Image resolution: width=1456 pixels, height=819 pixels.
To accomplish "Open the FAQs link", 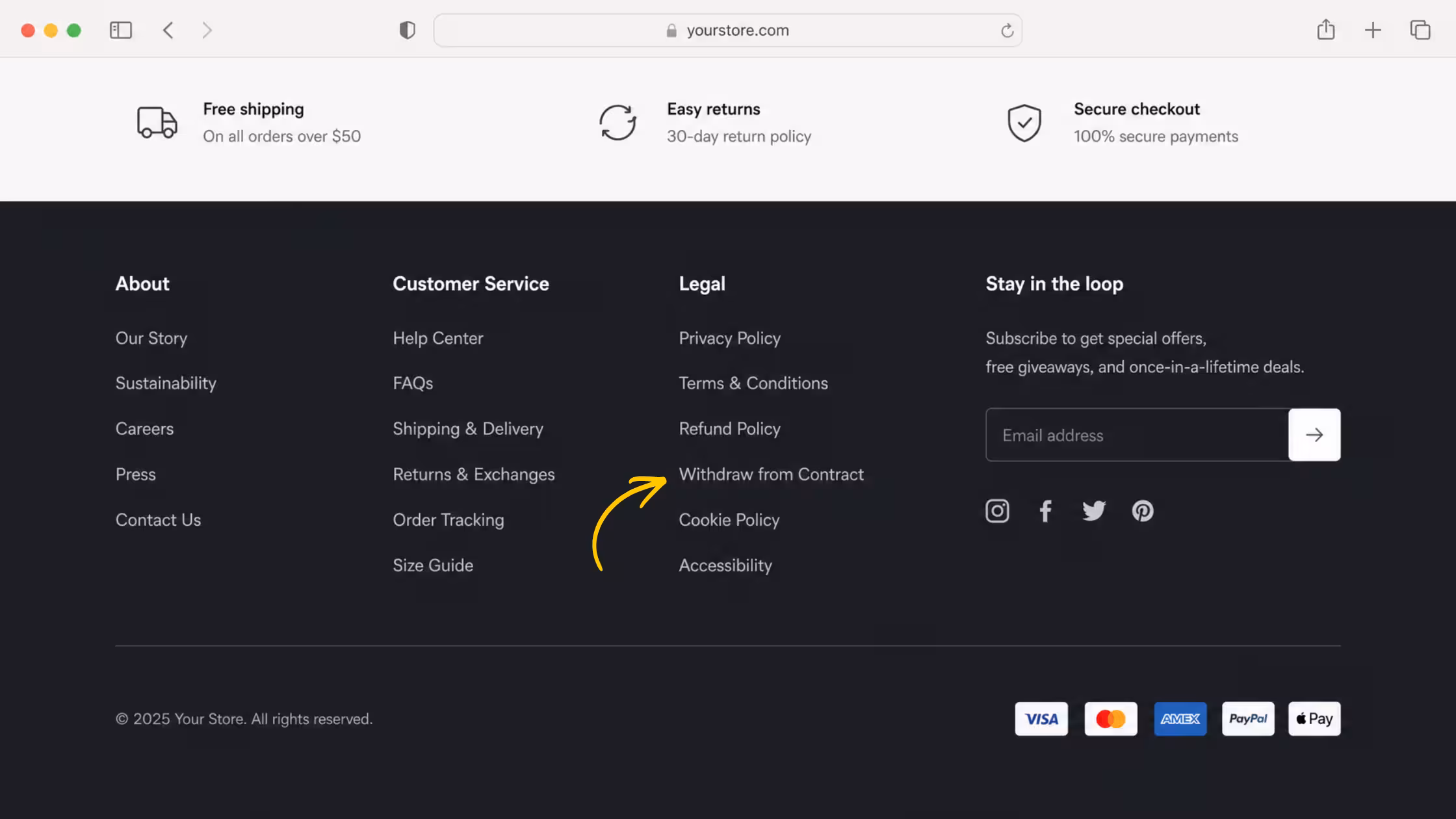I will (413, 383).
